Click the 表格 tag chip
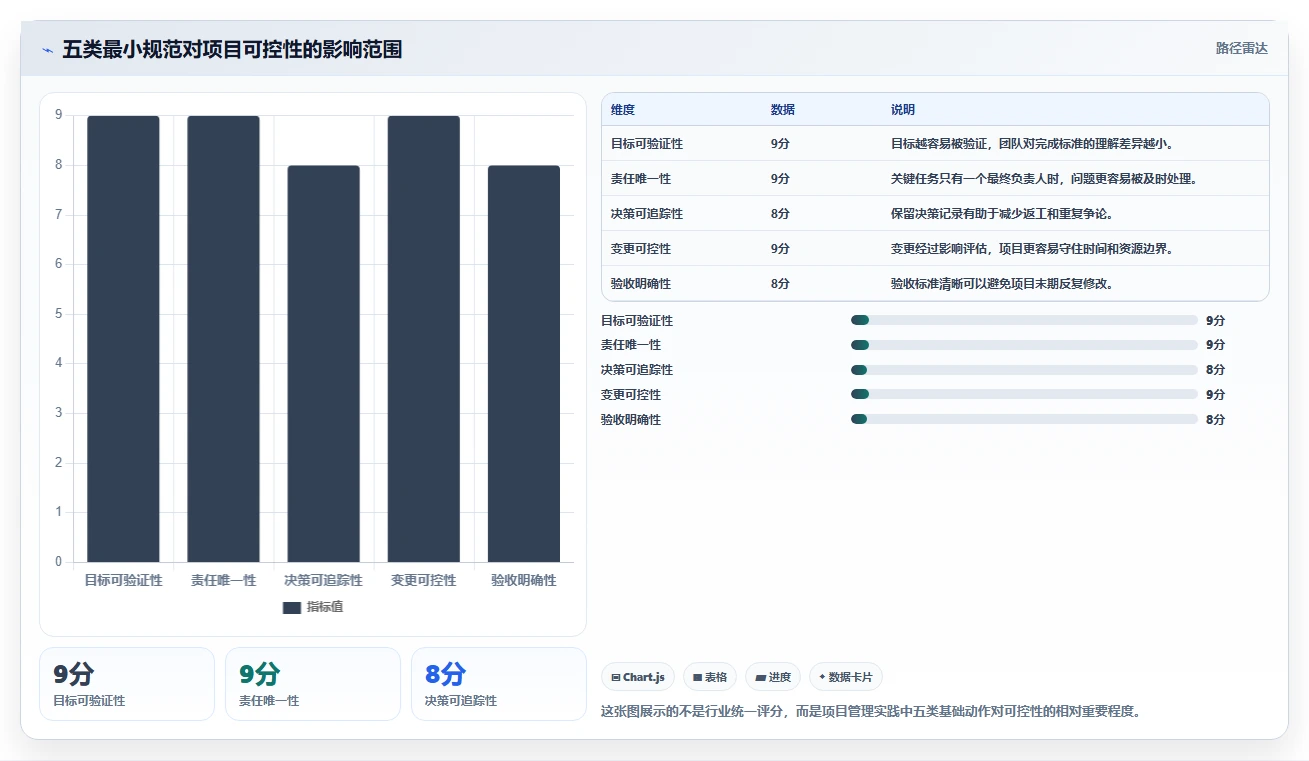The height and width of the screenshot is (761, 1309). (710, 677)
